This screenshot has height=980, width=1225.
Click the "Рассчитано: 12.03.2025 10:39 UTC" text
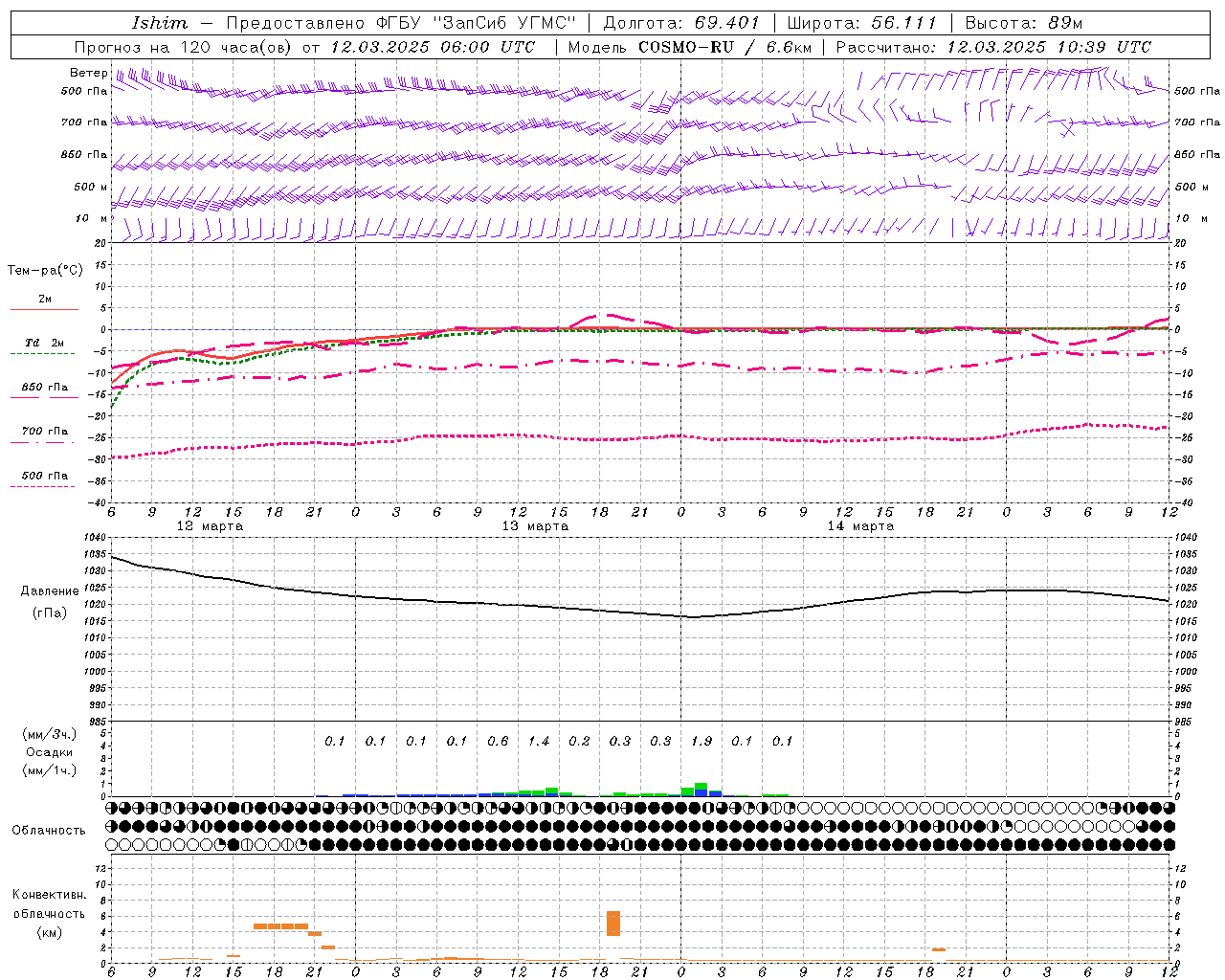click(x=993, y=47)
